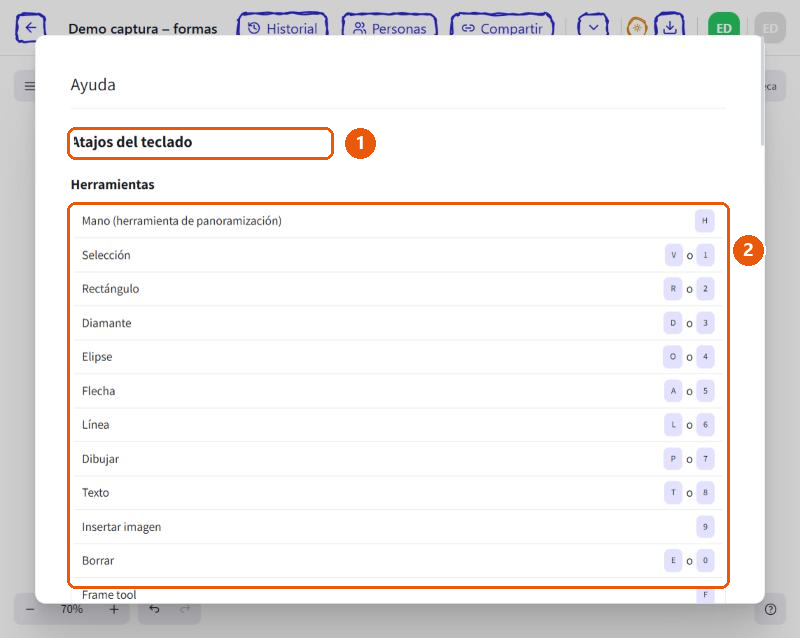
Task: Select the "Atajos del teclado" heading
Action: (x=132, y=142)
